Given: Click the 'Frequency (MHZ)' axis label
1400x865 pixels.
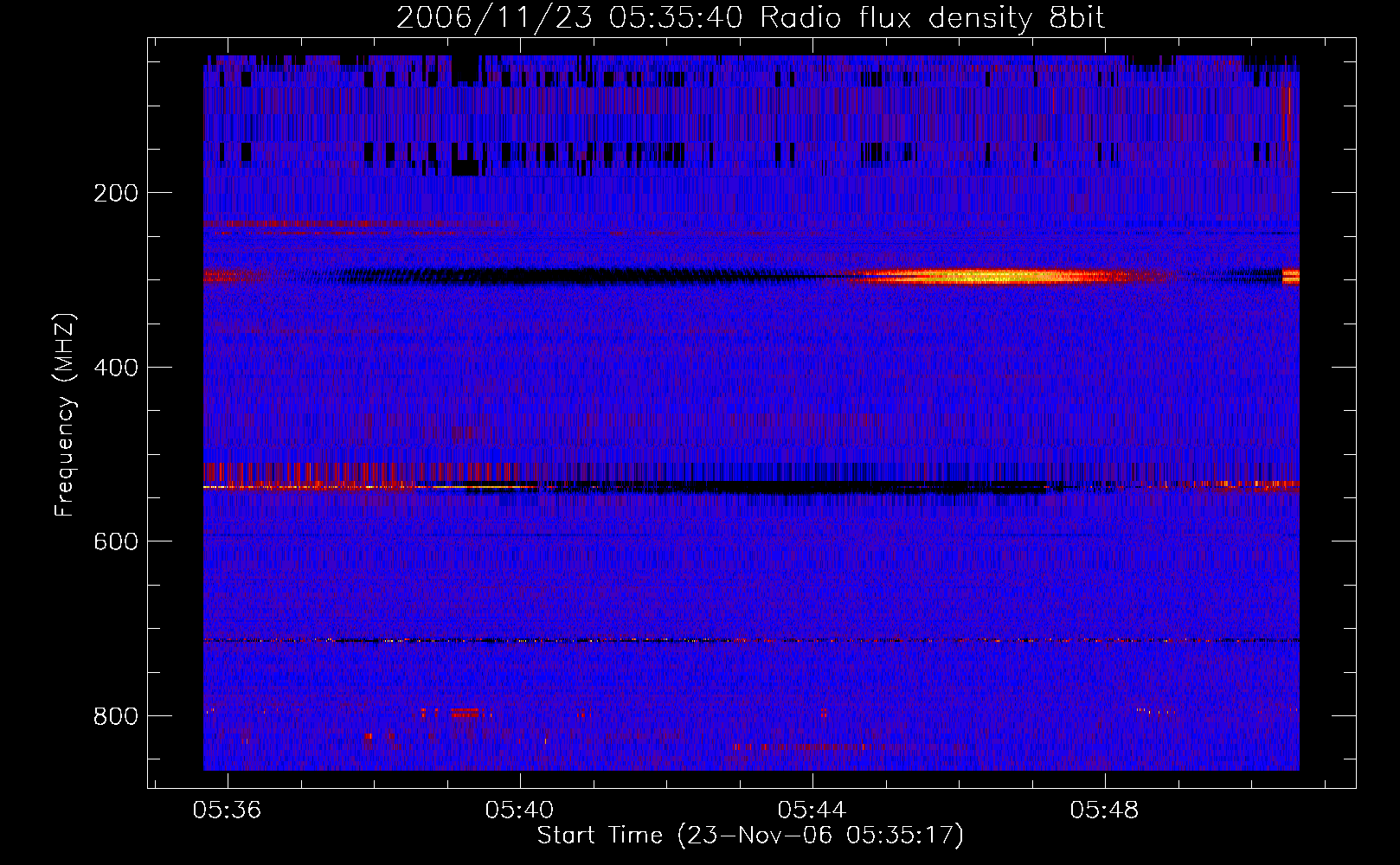Looking at the screenshot, I should [x=65, y=415].
